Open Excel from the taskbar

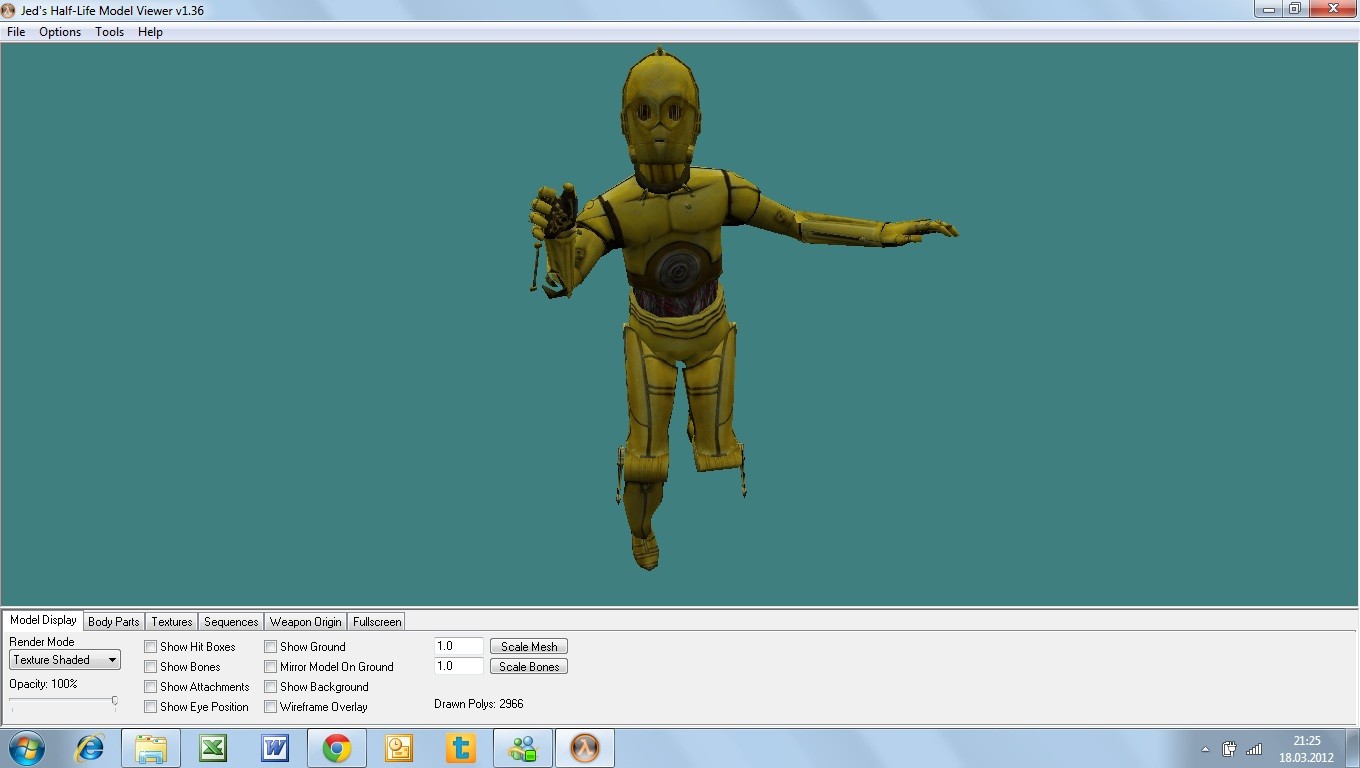[x=213, y=748]
